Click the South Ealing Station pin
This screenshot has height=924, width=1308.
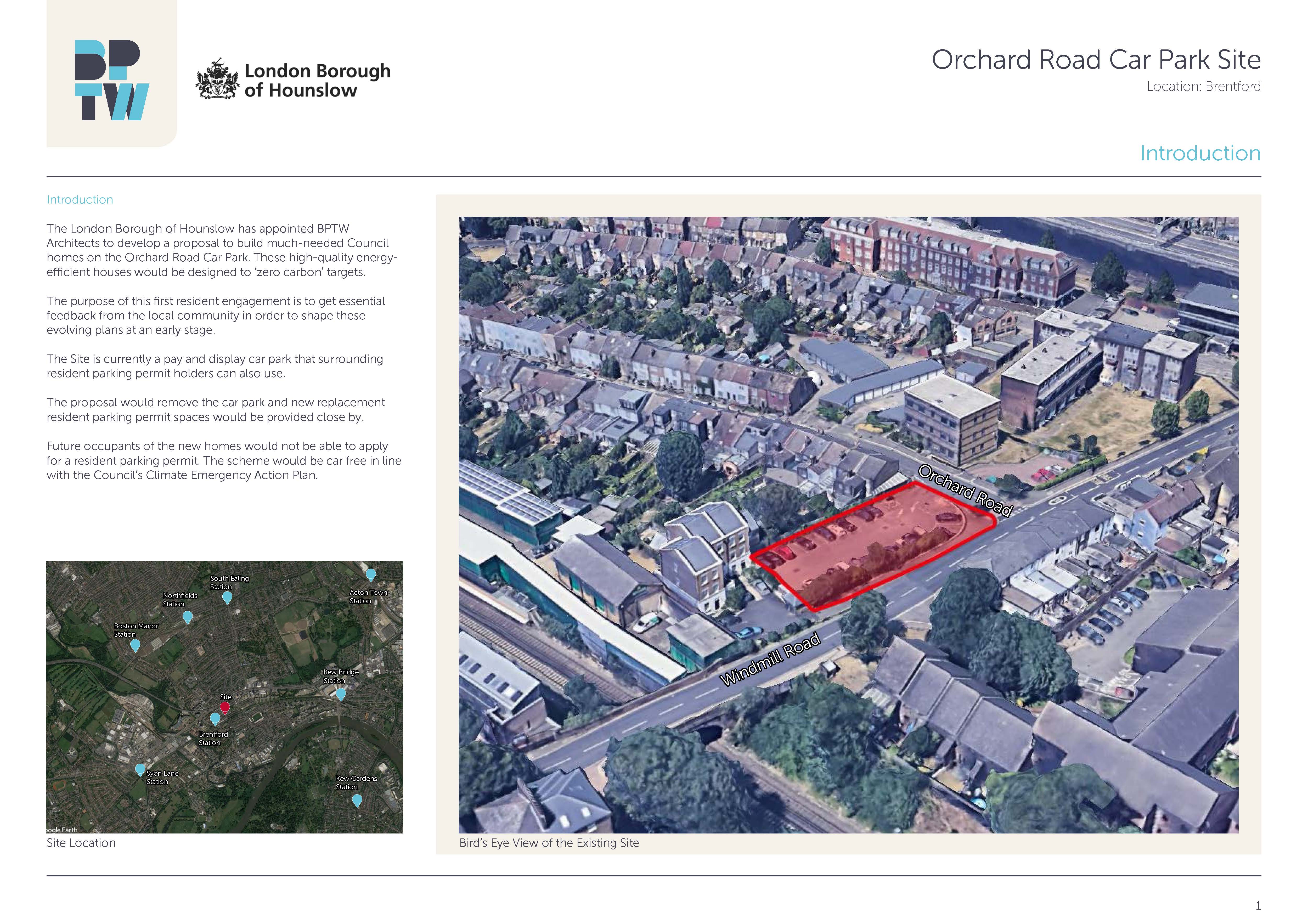(227, 598)
